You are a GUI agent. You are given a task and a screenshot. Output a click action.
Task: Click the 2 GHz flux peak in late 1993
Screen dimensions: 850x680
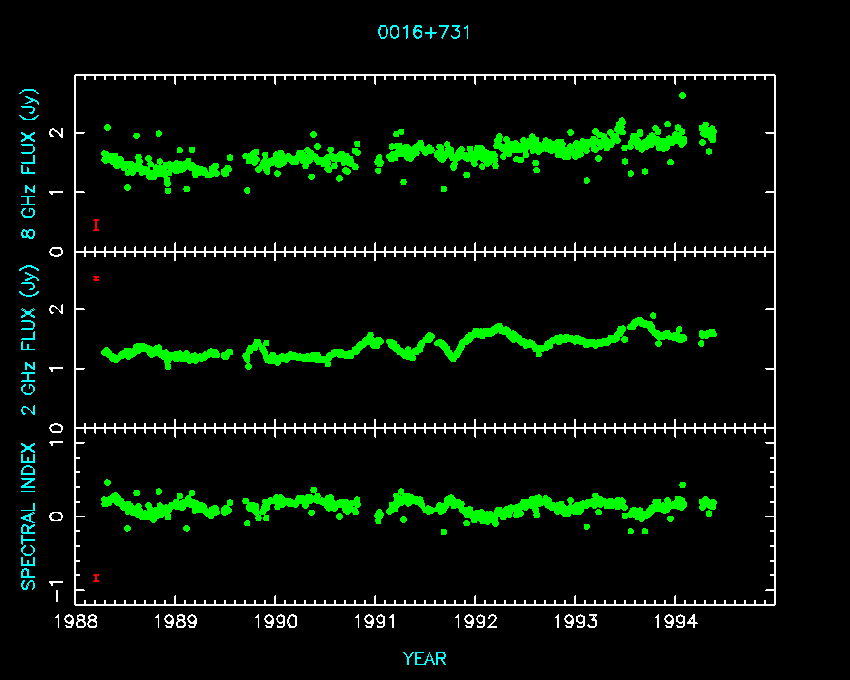point(639,321)
